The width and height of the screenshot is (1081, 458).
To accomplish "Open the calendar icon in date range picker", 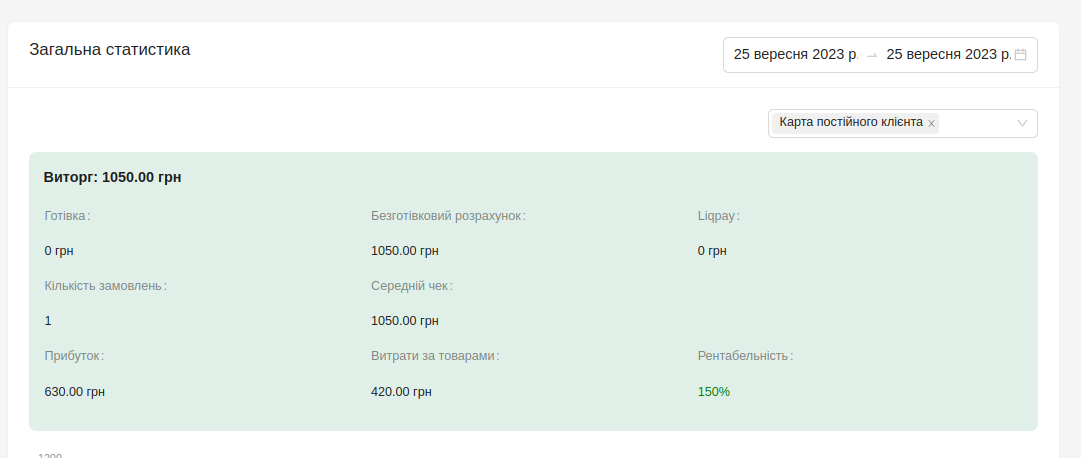I will coord(1021,54).
